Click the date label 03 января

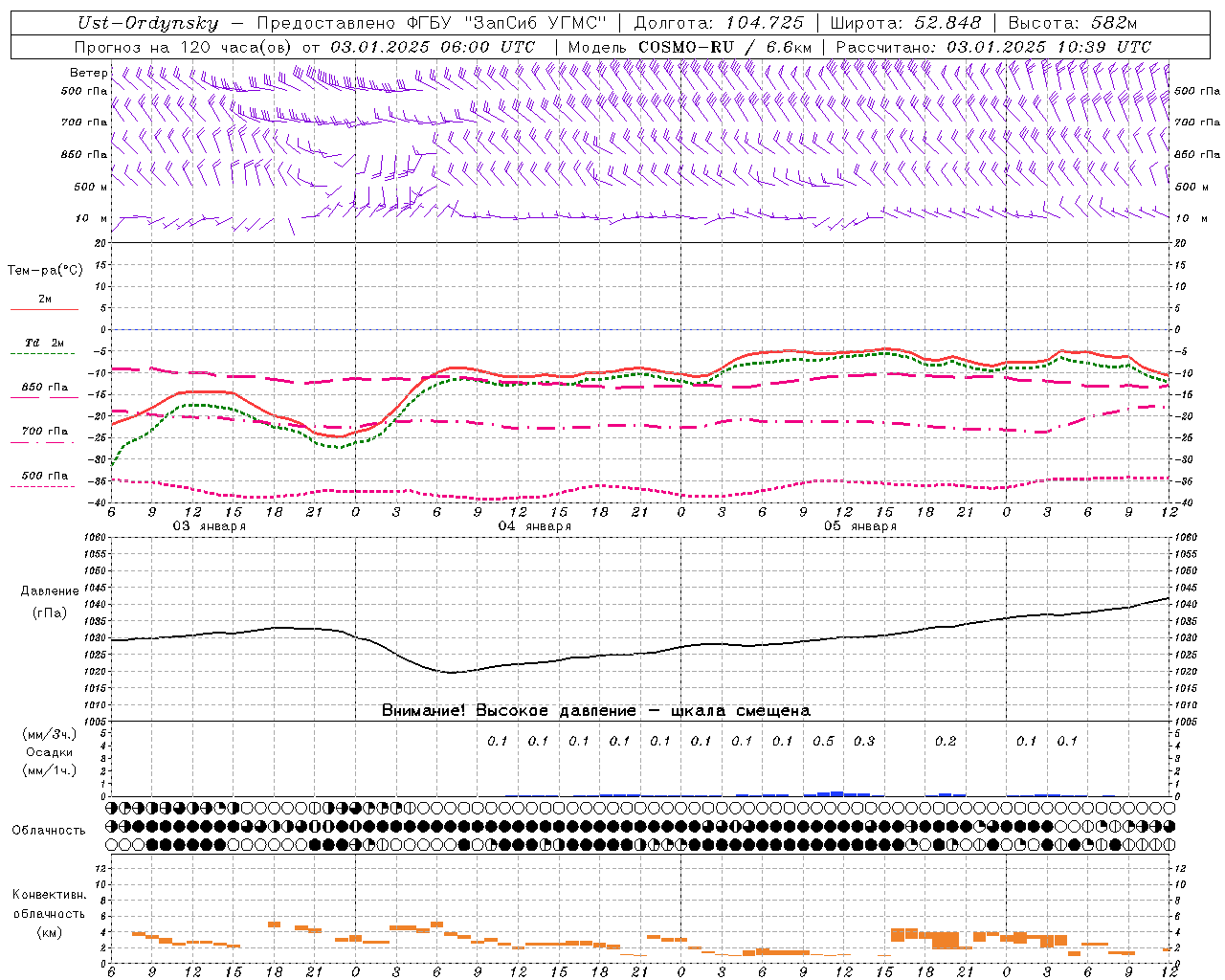209,526
